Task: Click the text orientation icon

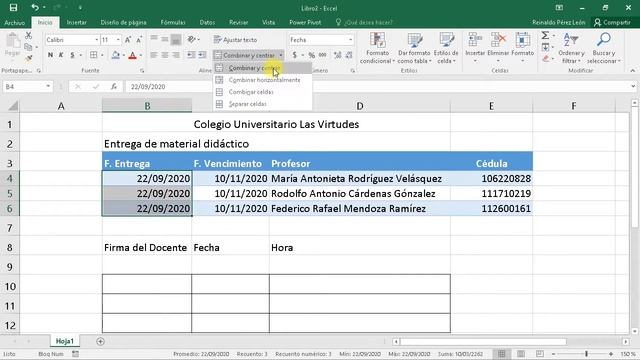Action: point(191,39)
